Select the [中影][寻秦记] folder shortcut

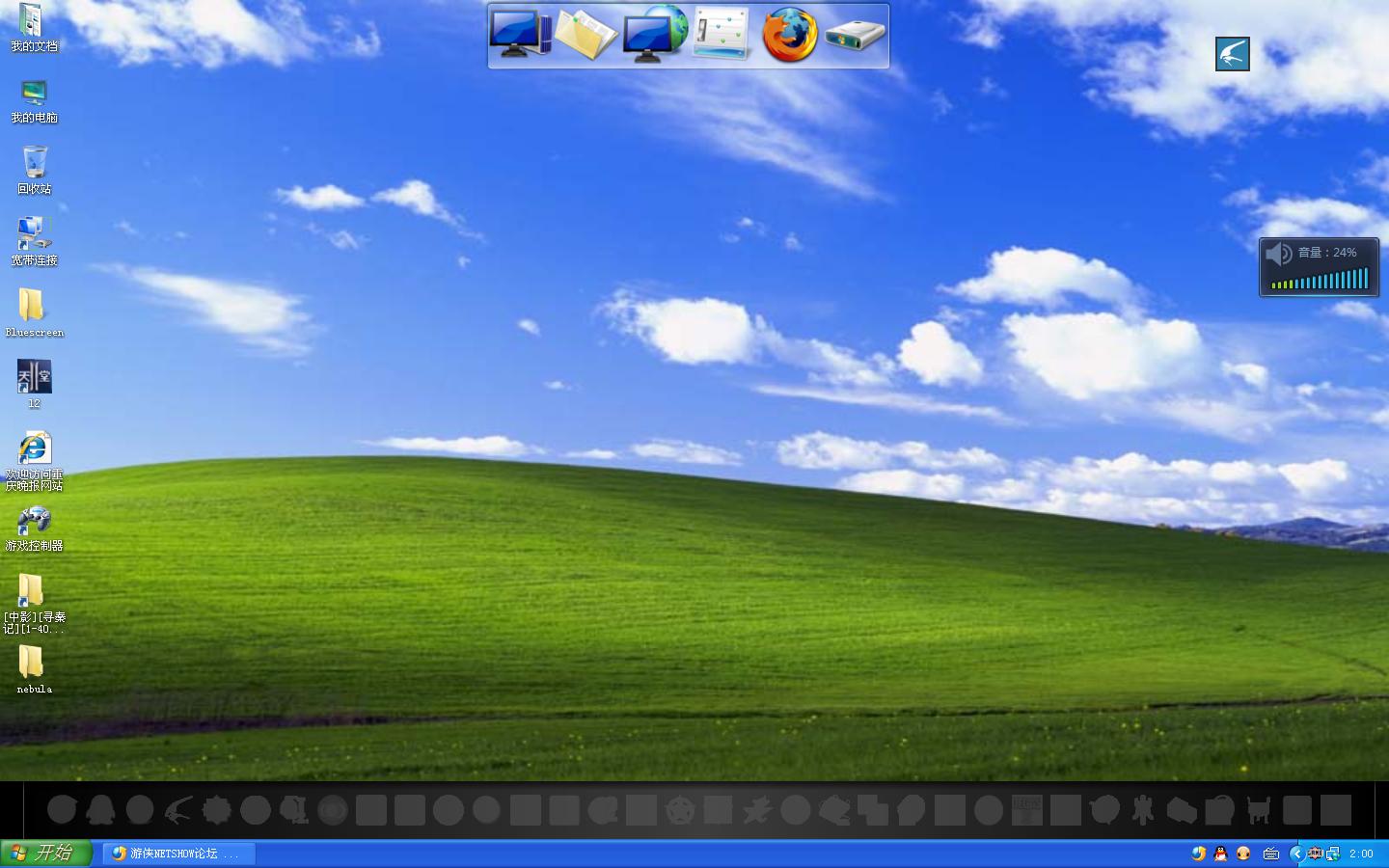[34, 604]
